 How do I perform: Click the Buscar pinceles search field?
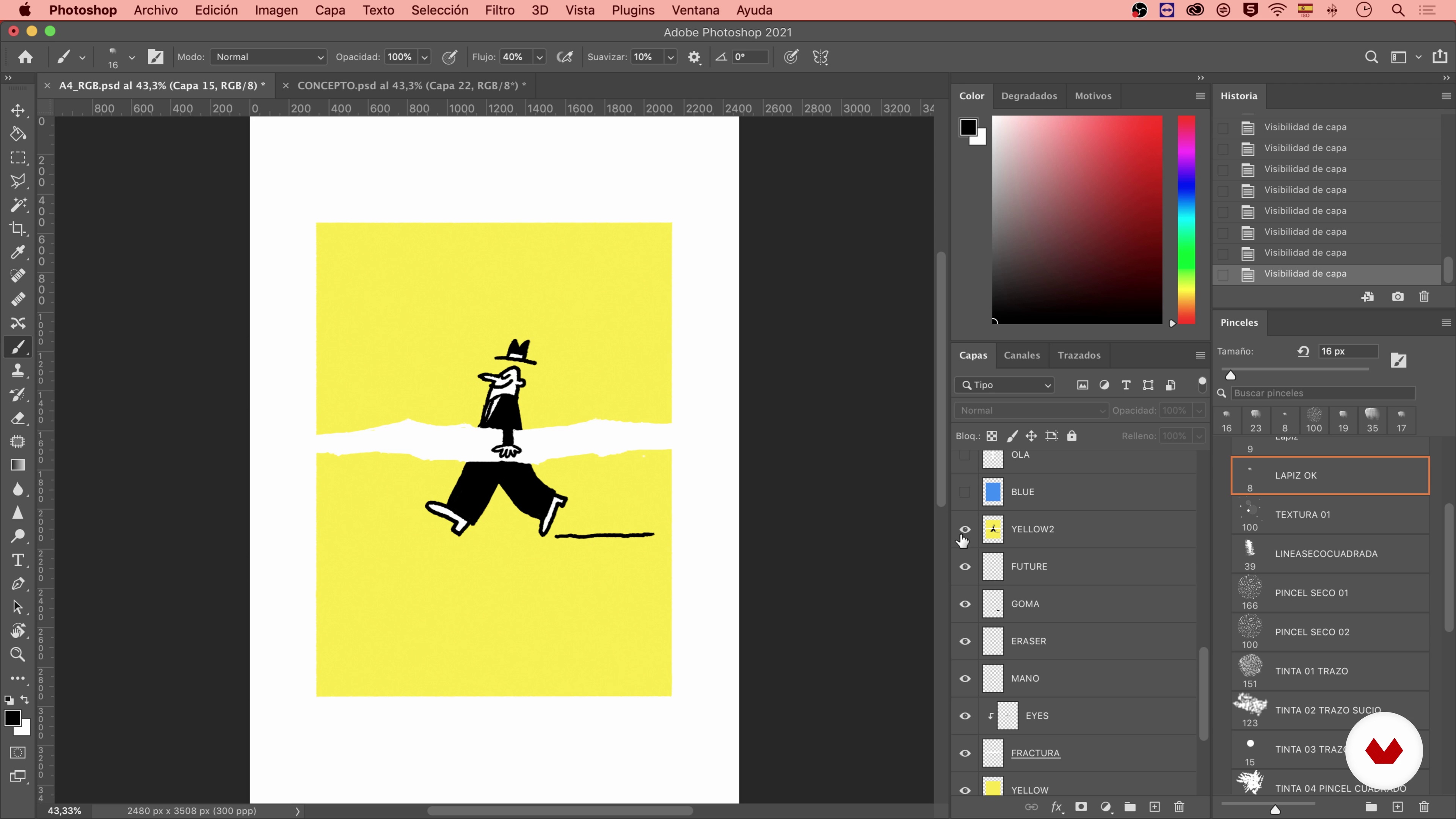click(x=1323, y=393)
